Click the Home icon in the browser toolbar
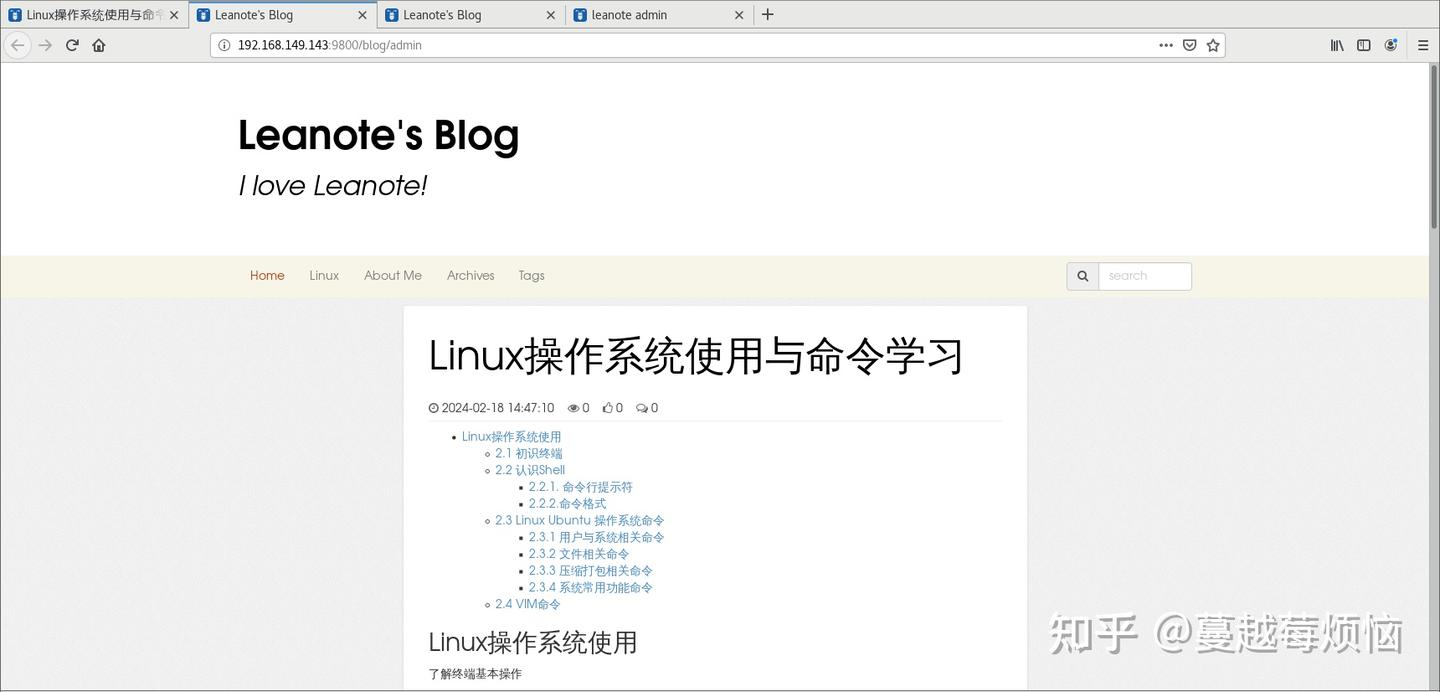Viewport: 1440px width, 692px height. pos(98,45)
